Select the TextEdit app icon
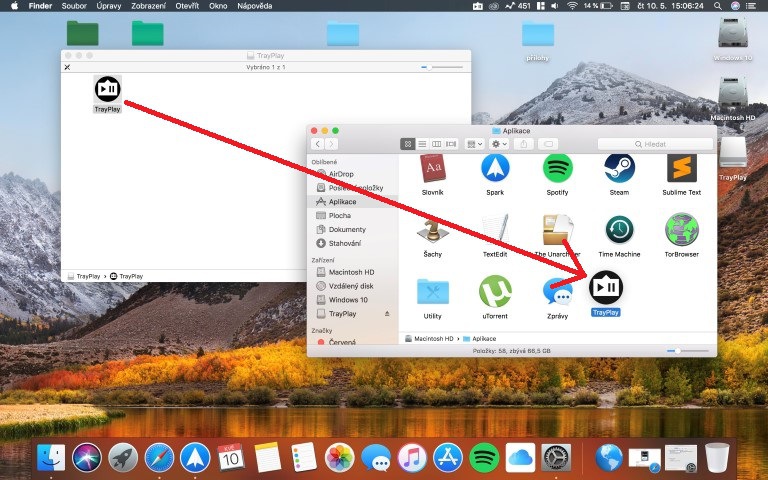The width and height of the screenshot is (768, 480). tap(495, 229)
